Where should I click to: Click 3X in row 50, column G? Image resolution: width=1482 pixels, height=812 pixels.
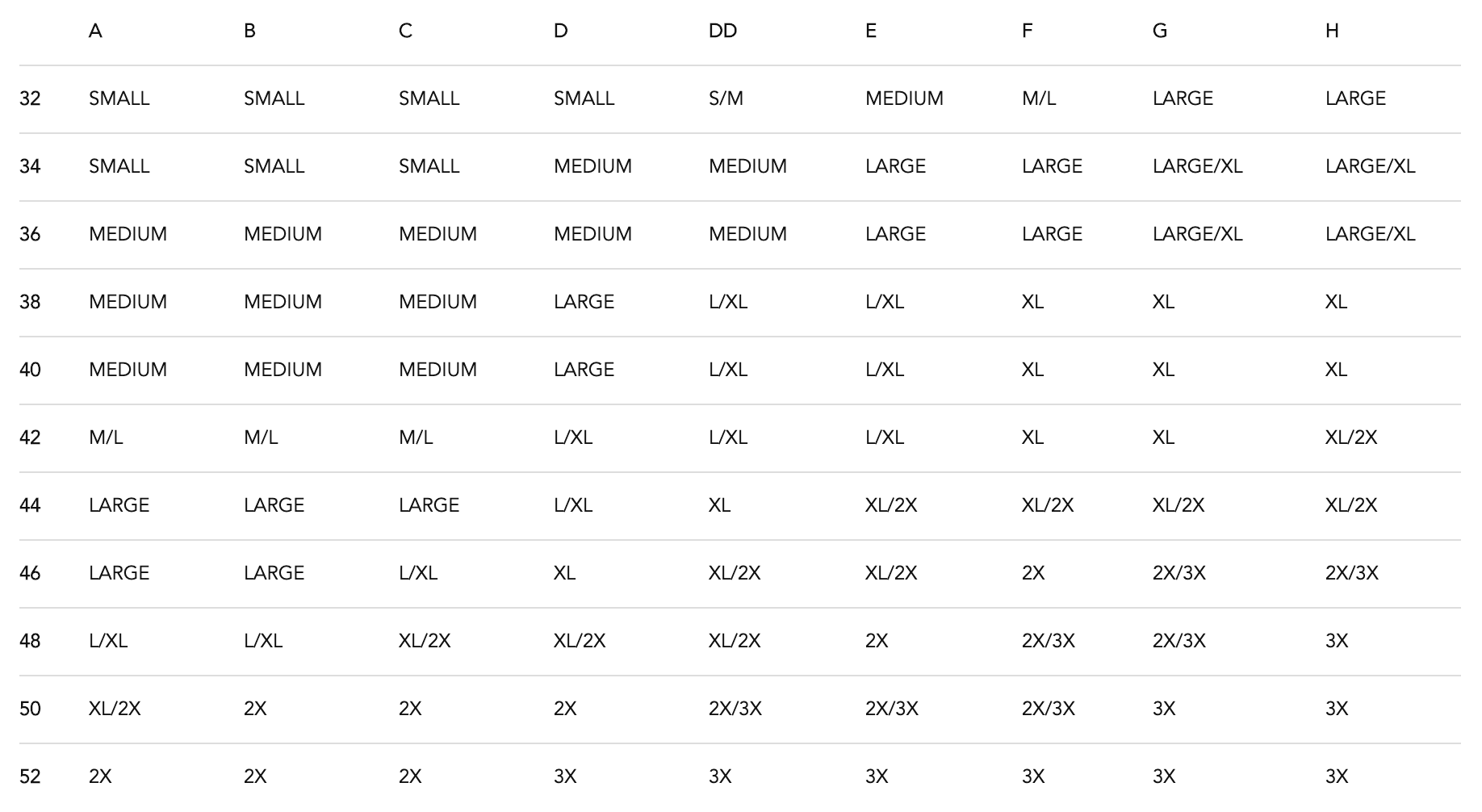click(1164, 709)
